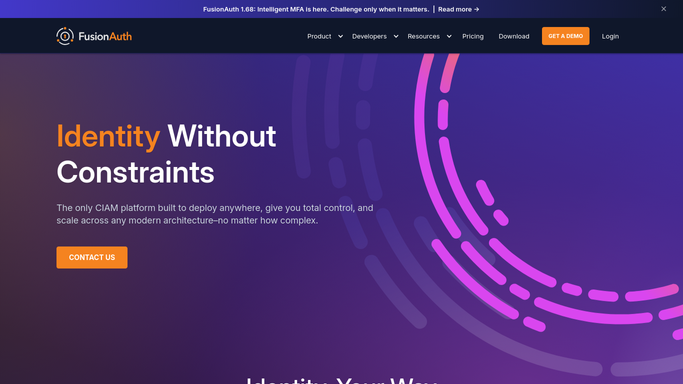Click the CIAM platform description paragraph
Viewport: 683px width, 384px height.
215,214
